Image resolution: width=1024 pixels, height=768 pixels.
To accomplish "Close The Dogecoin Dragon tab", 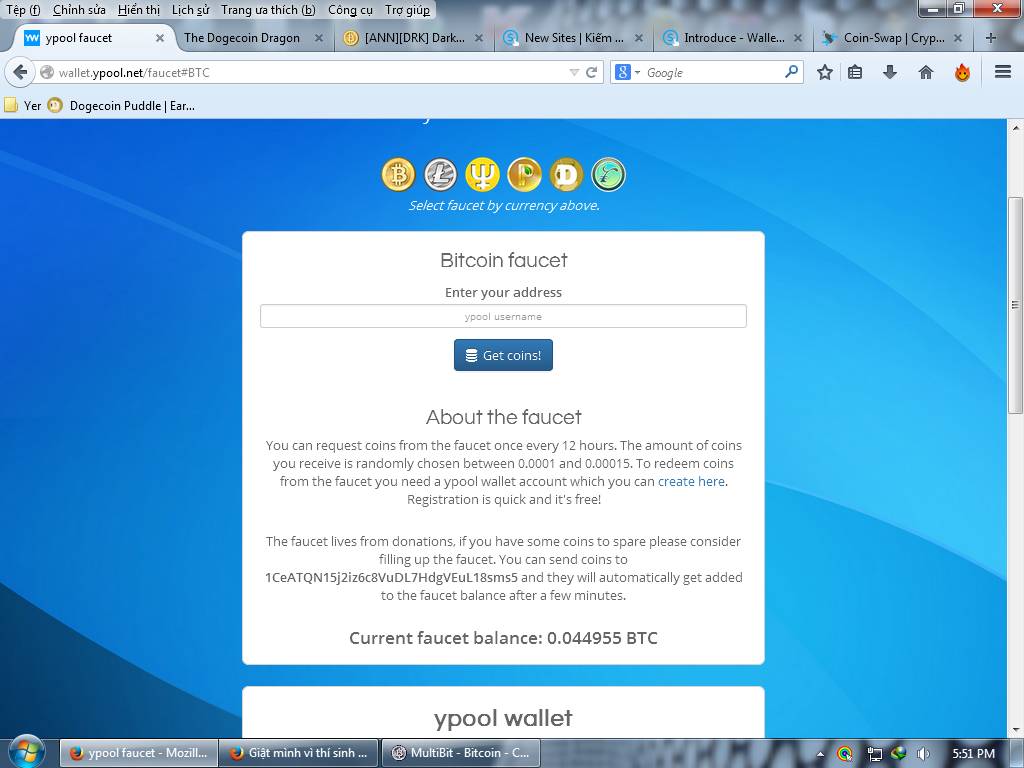I will [319, 38].
